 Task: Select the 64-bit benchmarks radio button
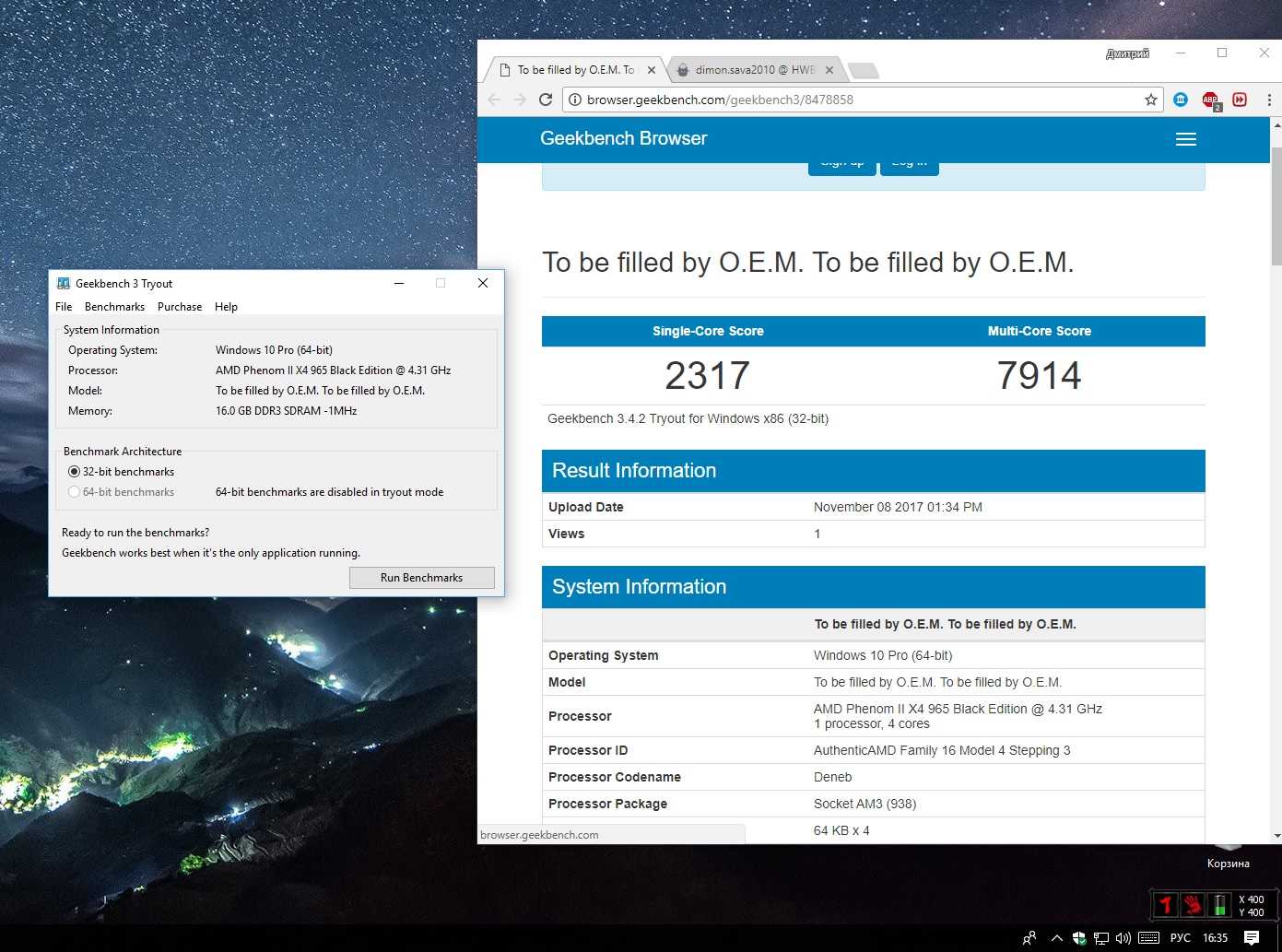(75, 492)
